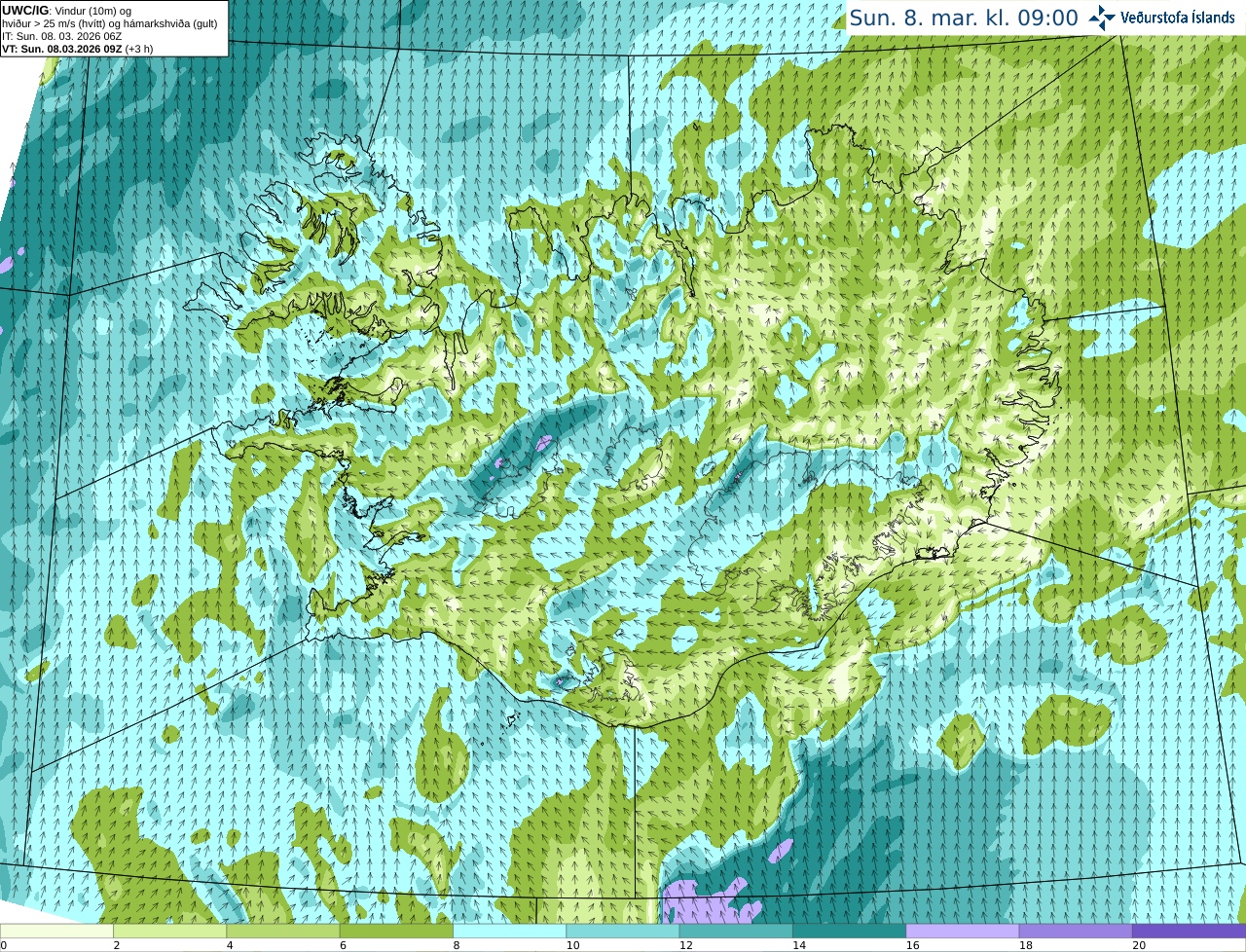1246x952 pixels.
Task: Click the VT: Sun. 08.03.2026 09Z line
Action: pos(77,49)
